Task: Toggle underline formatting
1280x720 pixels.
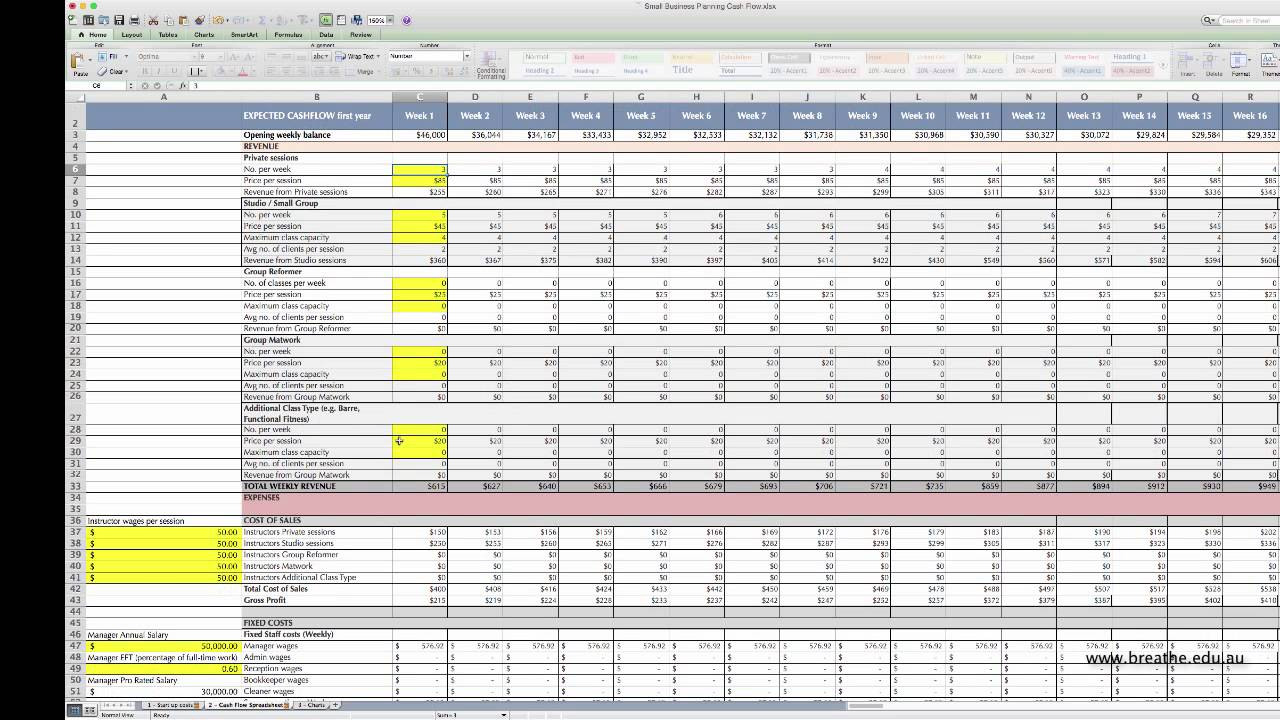Action: [173, 71]
